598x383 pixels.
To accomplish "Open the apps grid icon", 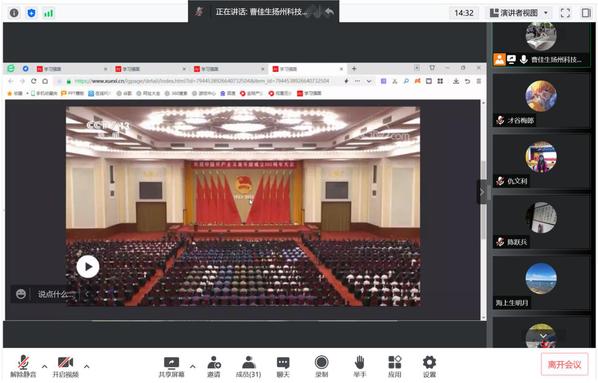I will (395, 367).
